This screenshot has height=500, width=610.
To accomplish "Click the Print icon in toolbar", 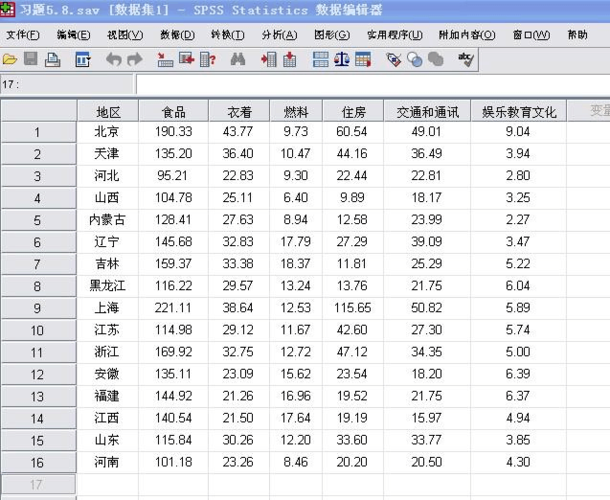I will pos(53,60).
